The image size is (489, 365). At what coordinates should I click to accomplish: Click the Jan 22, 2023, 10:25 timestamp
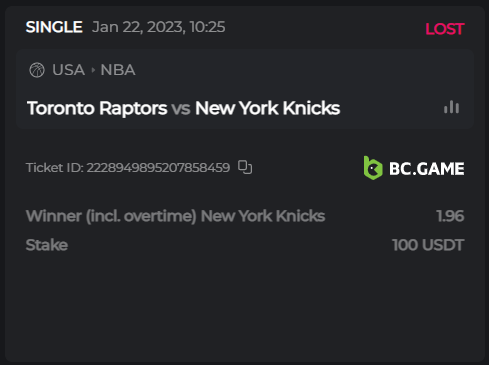tap(159, 27)
